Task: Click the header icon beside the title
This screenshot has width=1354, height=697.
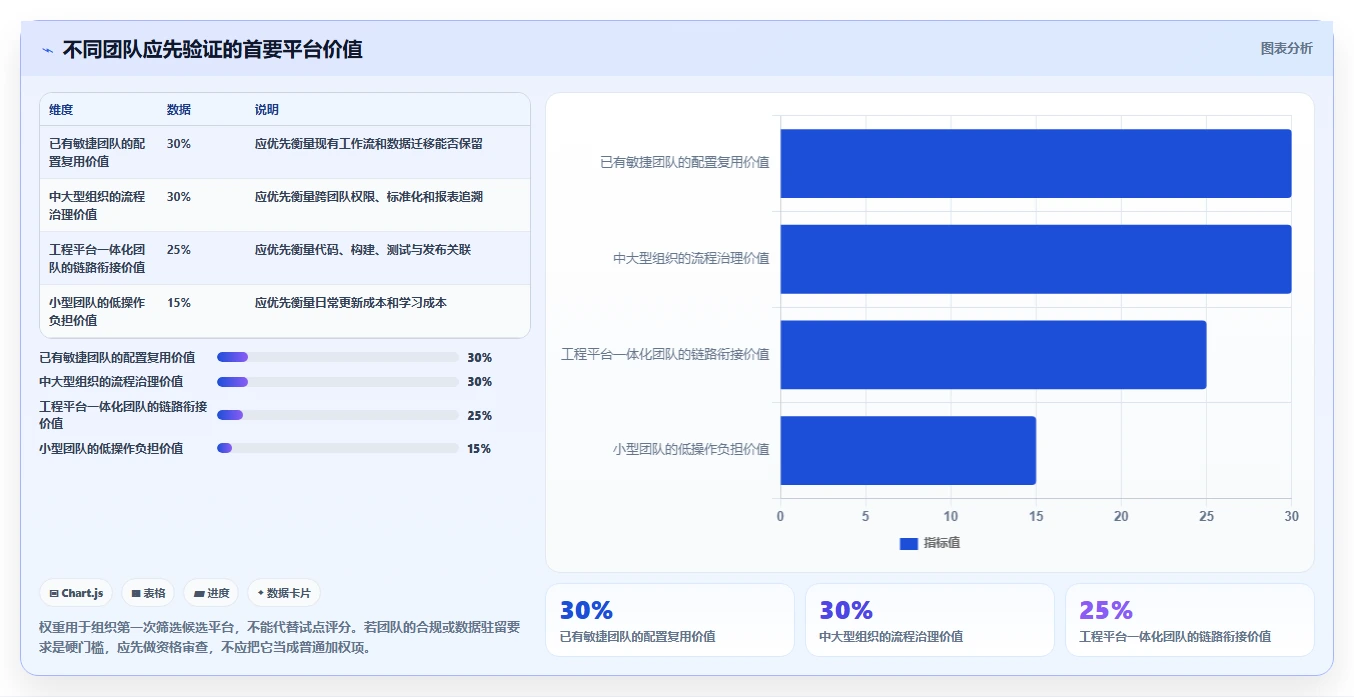Action: coord(47,49)
